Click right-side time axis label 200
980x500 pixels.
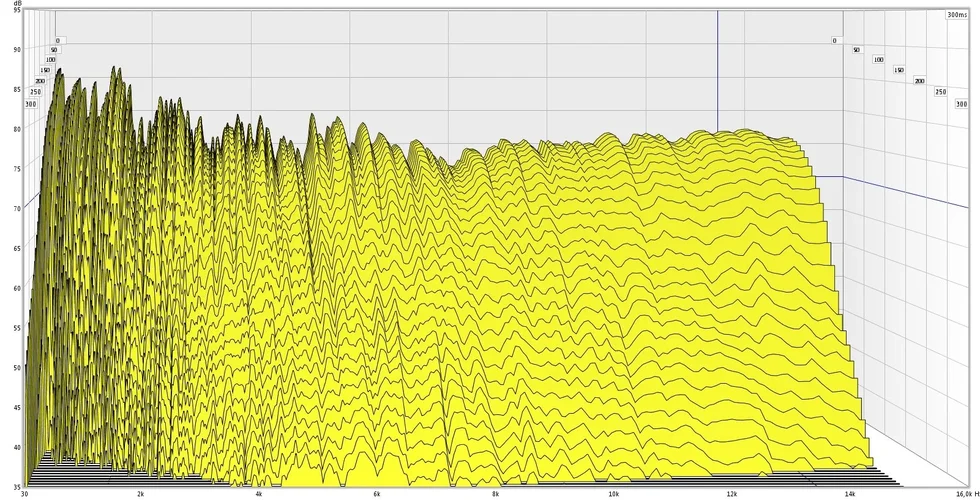tap(919, 81)
